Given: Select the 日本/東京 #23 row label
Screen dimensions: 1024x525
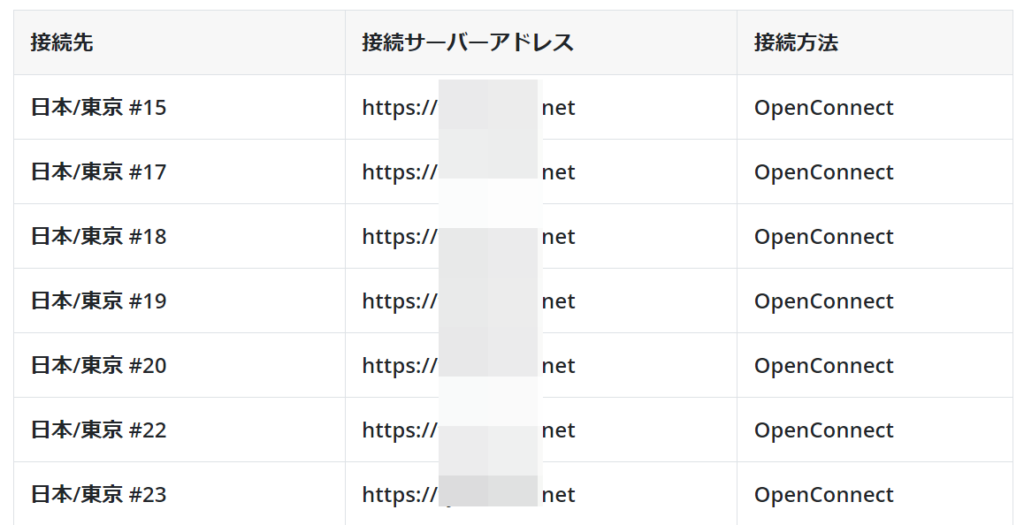Looking at the screenshot, I should click(99, 494).
